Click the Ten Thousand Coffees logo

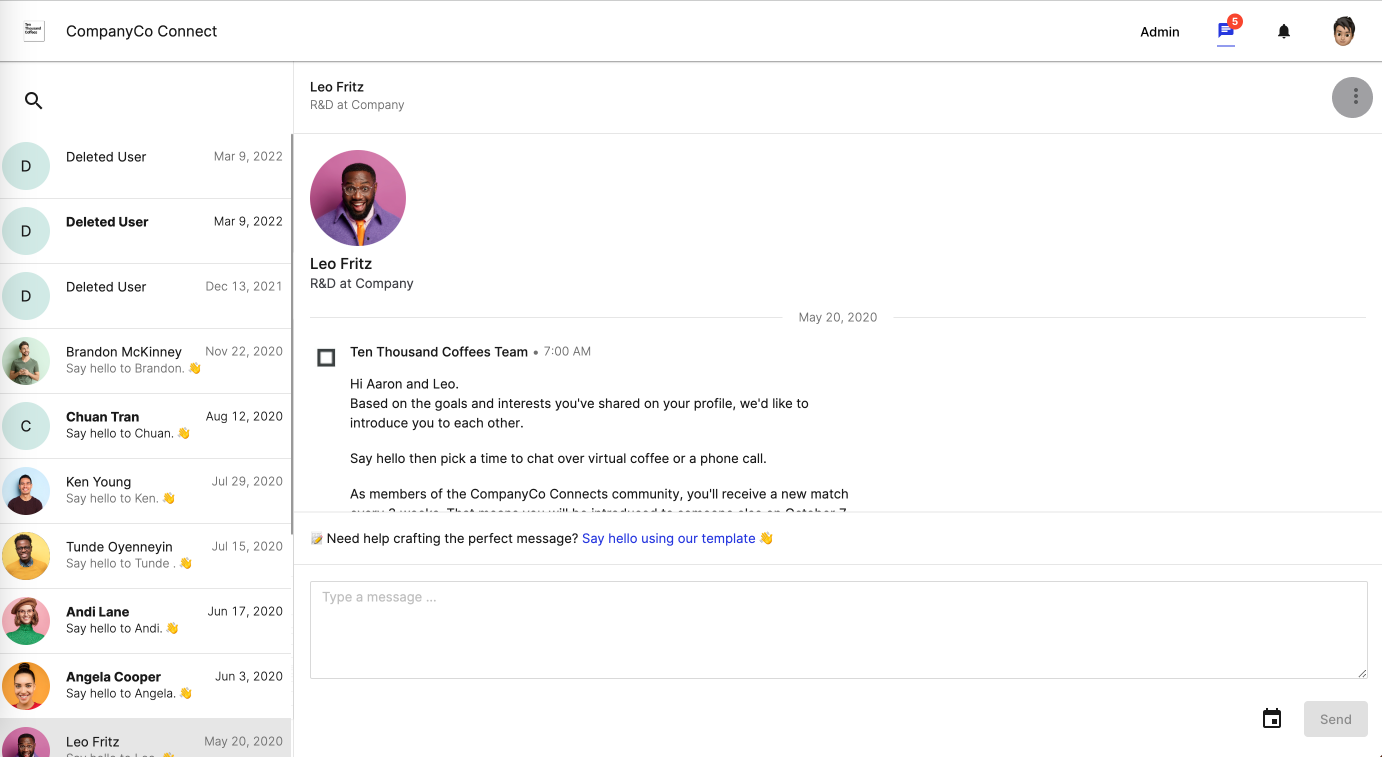(34, 31)
